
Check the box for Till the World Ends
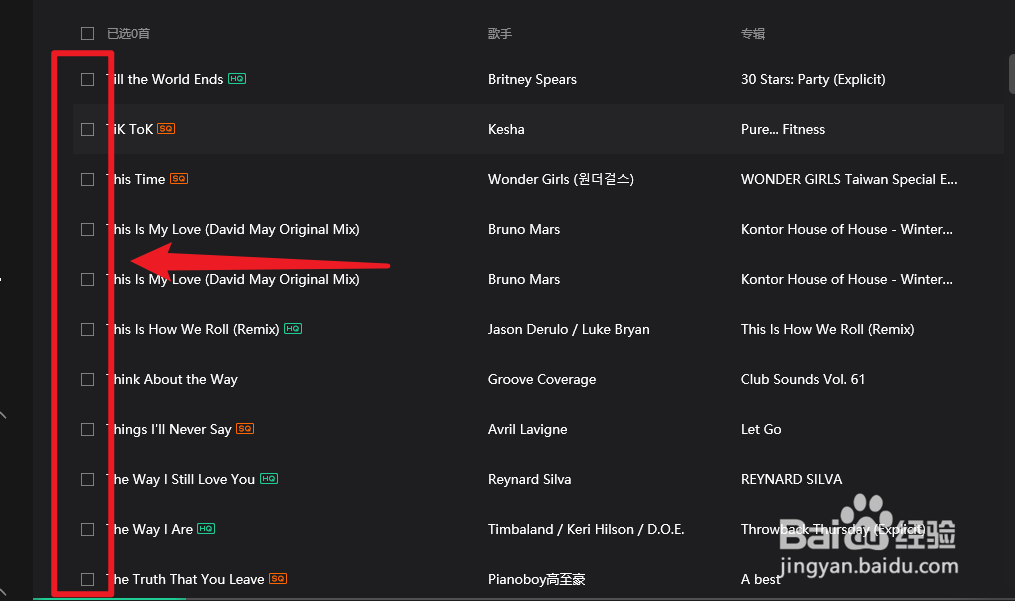click(88, 79)
